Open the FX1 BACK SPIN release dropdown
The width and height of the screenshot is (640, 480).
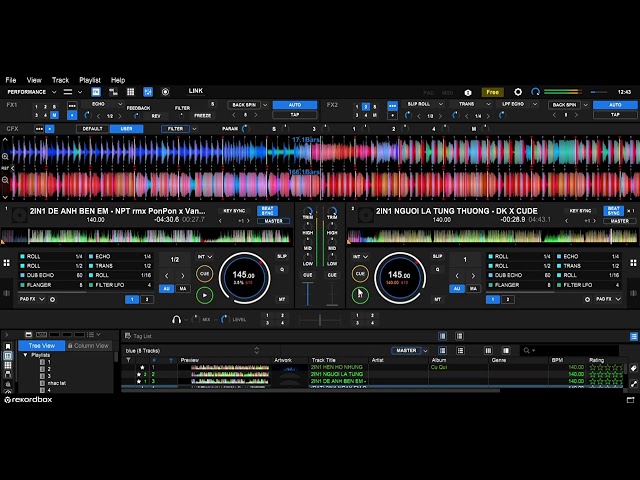pos(265,105)
